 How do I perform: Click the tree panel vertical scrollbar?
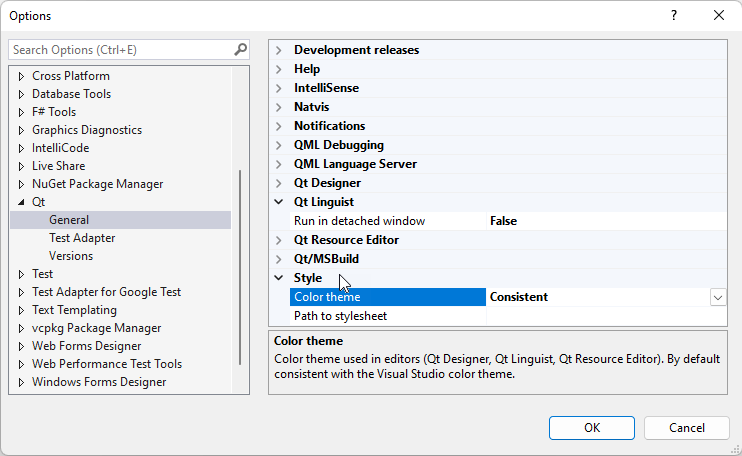point(240,267)
